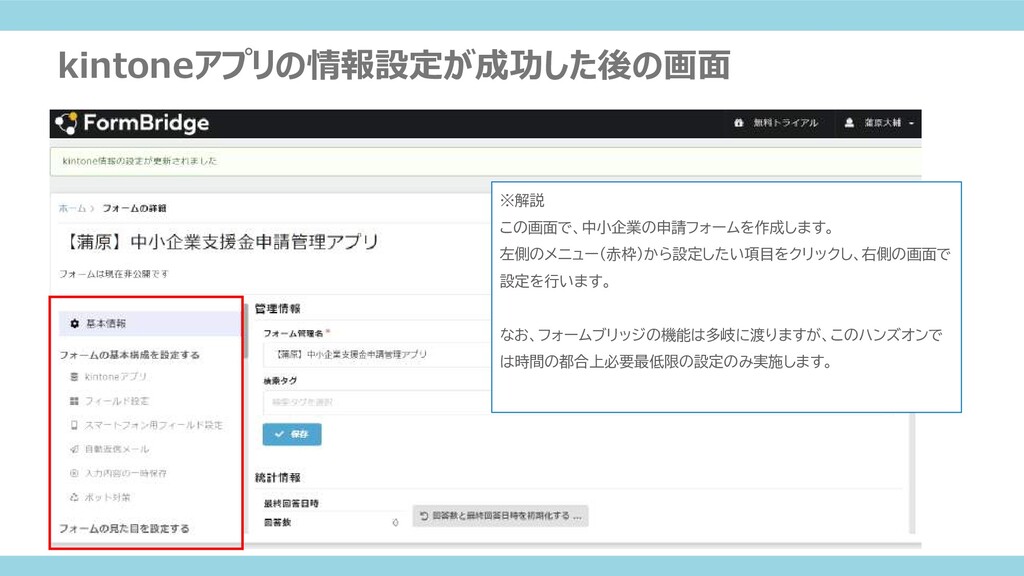Select 基本情報 in the sidebar
Viewport: 1024px width, 576px height.
(x=150, y=324)
